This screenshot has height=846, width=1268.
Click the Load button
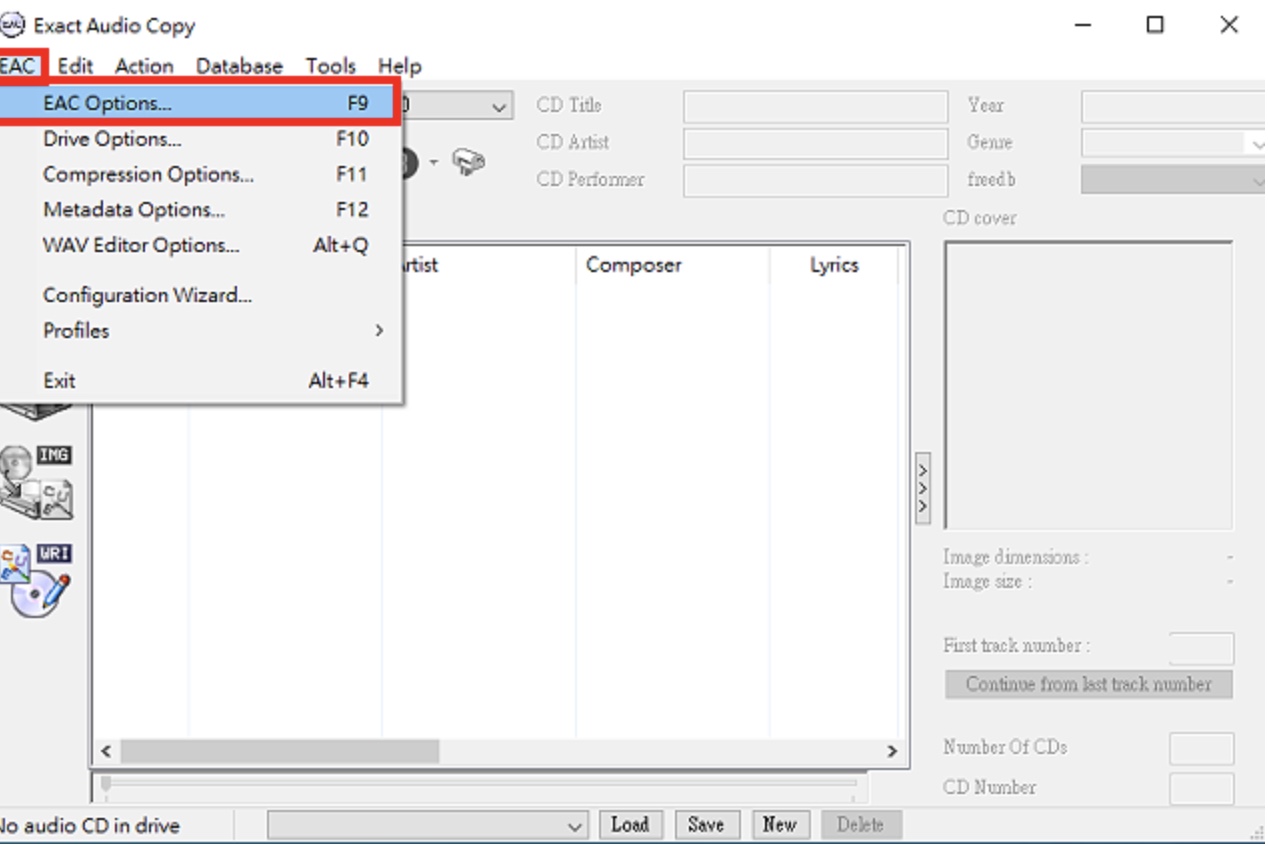tap(630, 825)
